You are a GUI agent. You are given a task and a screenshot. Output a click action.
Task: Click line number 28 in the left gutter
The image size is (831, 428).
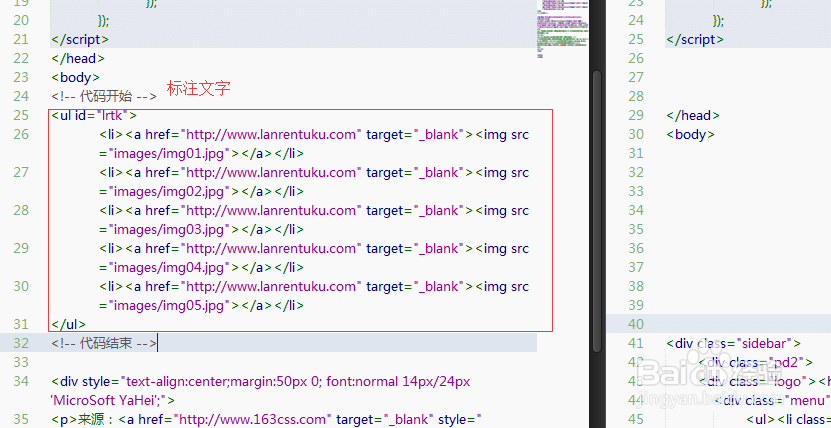(x=21, y=210)
